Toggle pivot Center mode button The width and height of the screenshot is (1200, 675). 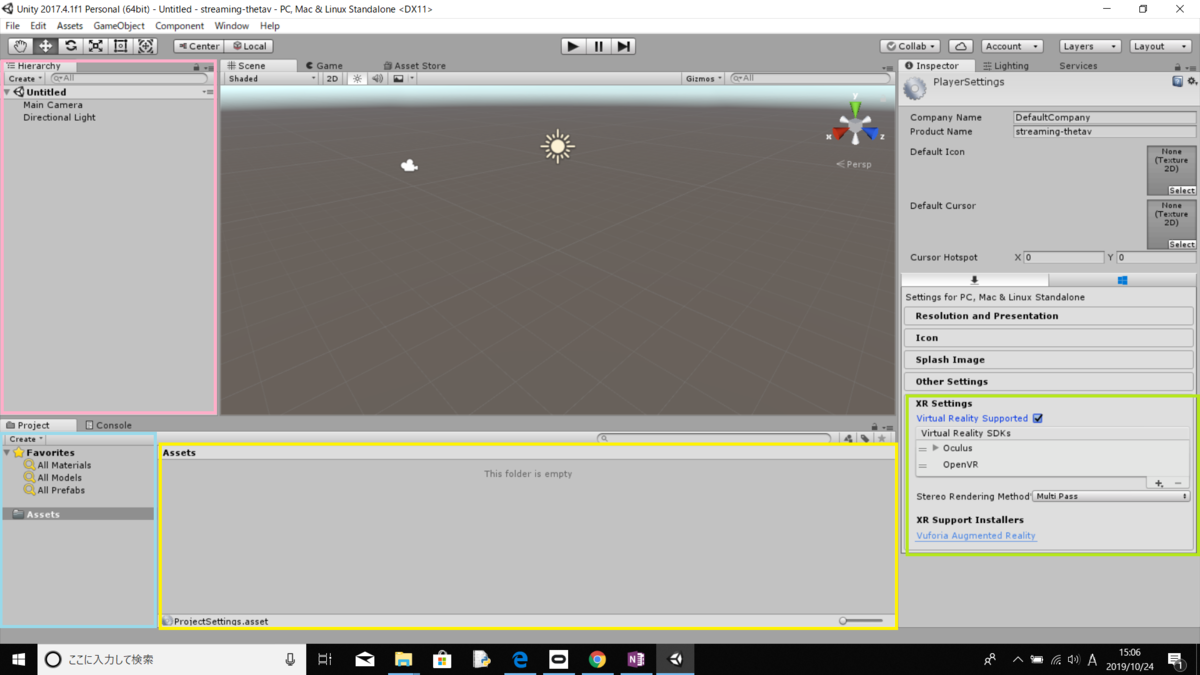pyautogui.click(x=198, y=46)
